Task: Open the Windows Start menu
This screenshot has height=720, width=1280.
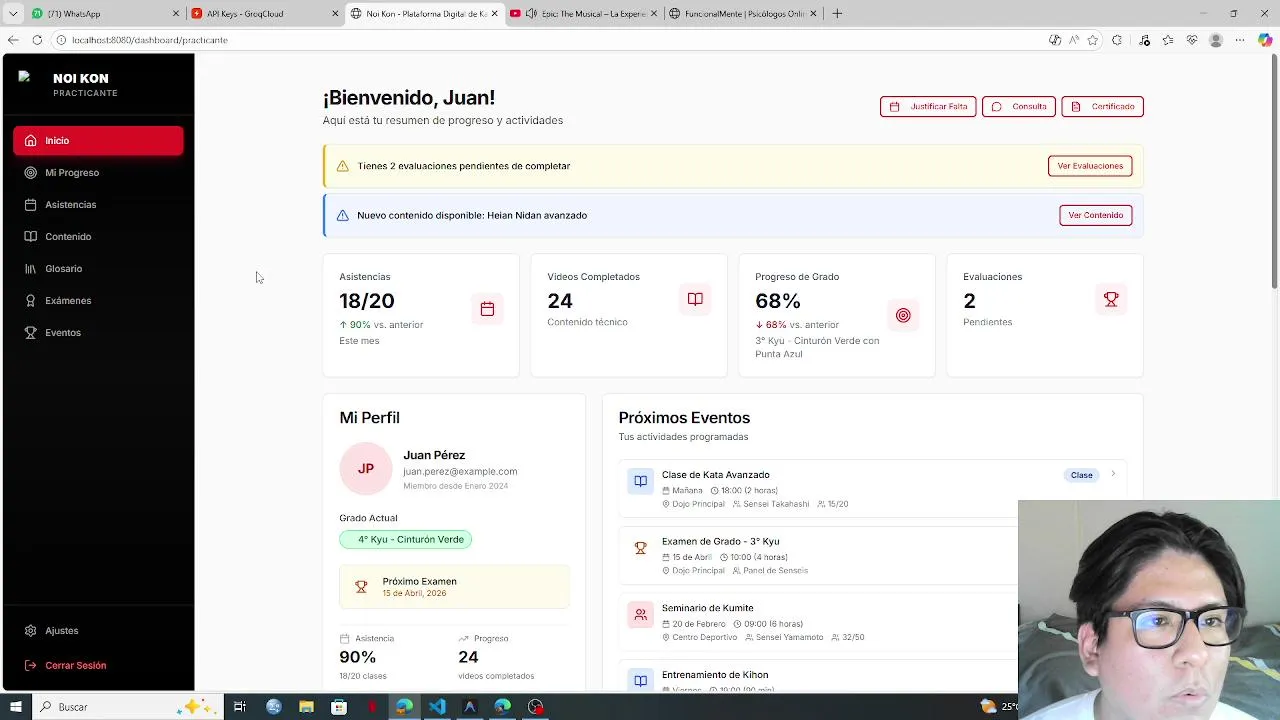Action: pos(15,707)
